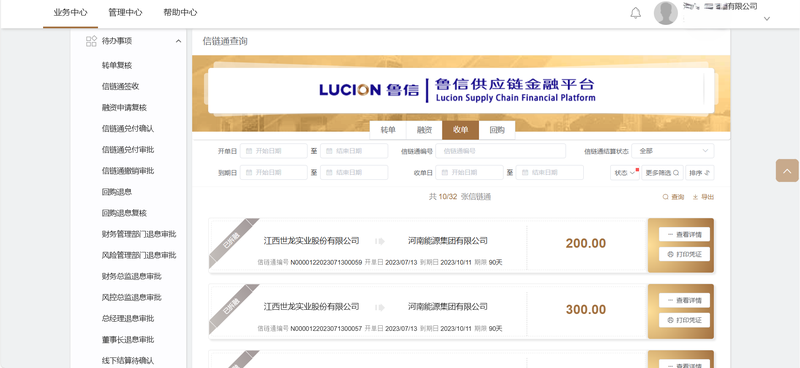Click calendar icon in 到期日 end date
Image resolution: width=800 pixels, height=368 pixels.
pyautogui.click(x=329, y=173)
